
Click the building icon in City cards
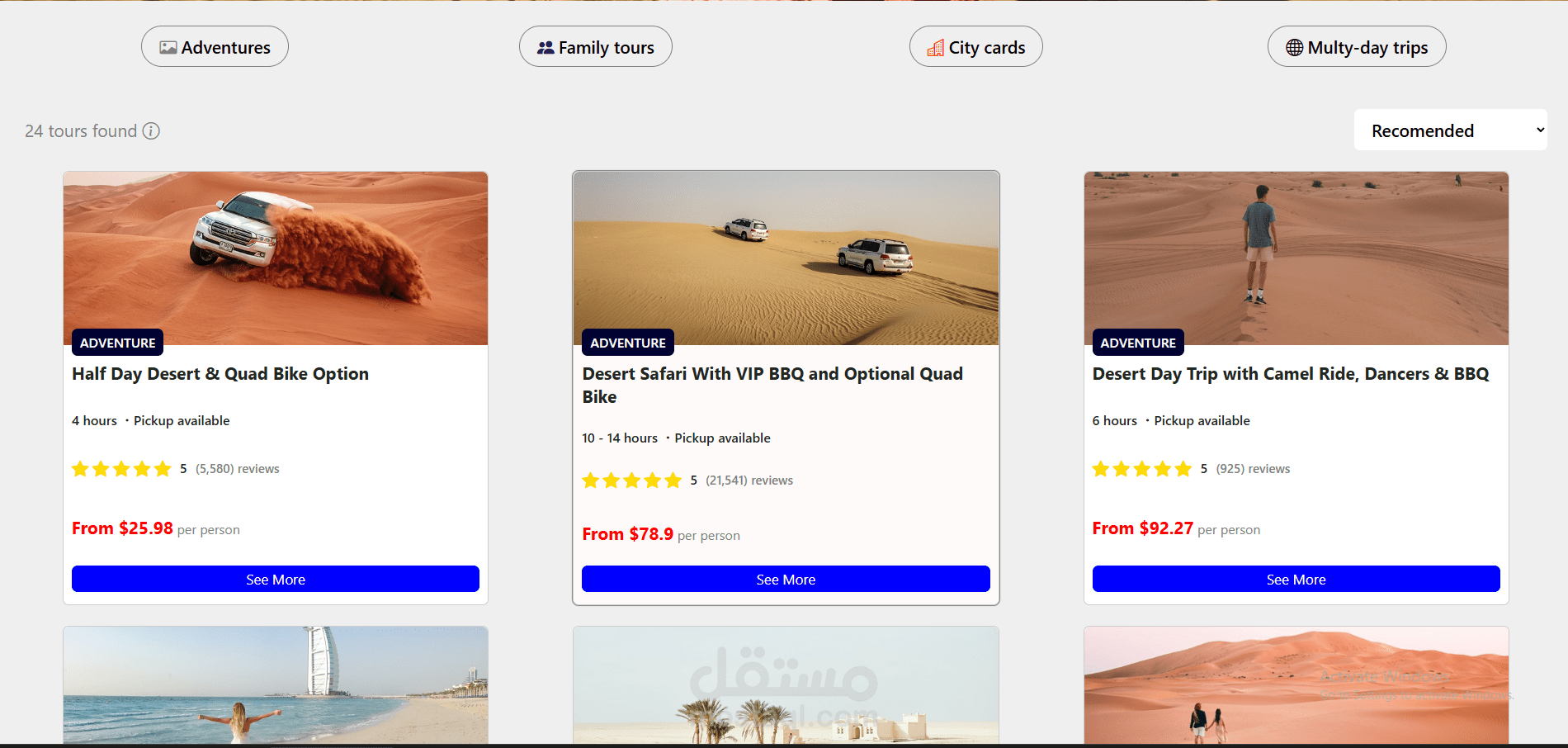click(937, 47)
